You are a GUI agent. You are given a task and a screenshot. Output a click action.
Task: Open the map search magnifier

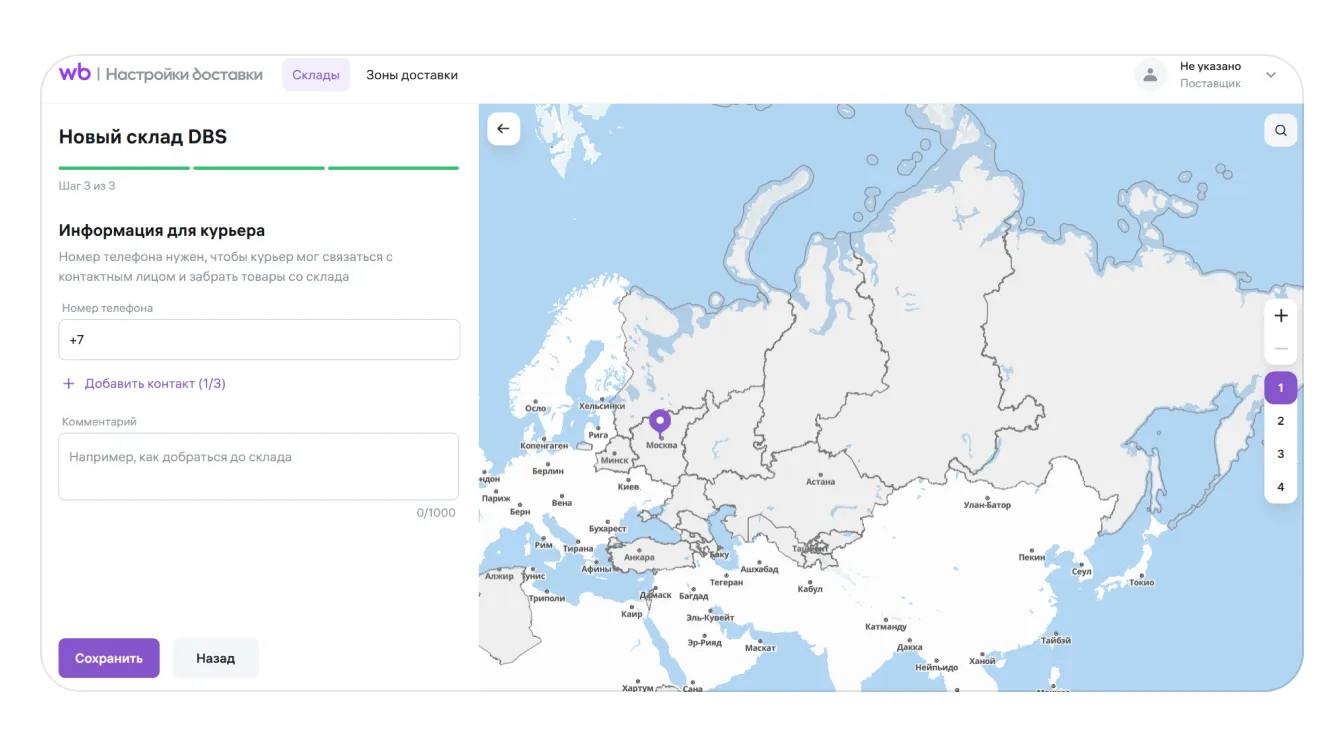tap(1280, 130)
